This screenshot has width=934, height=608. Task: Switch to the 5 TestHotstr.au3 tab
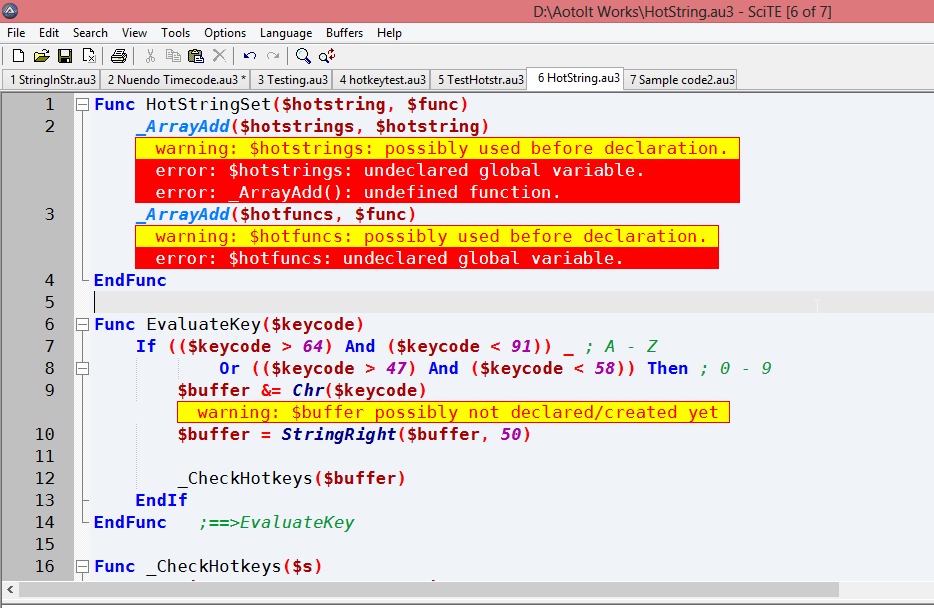(480, 80)
